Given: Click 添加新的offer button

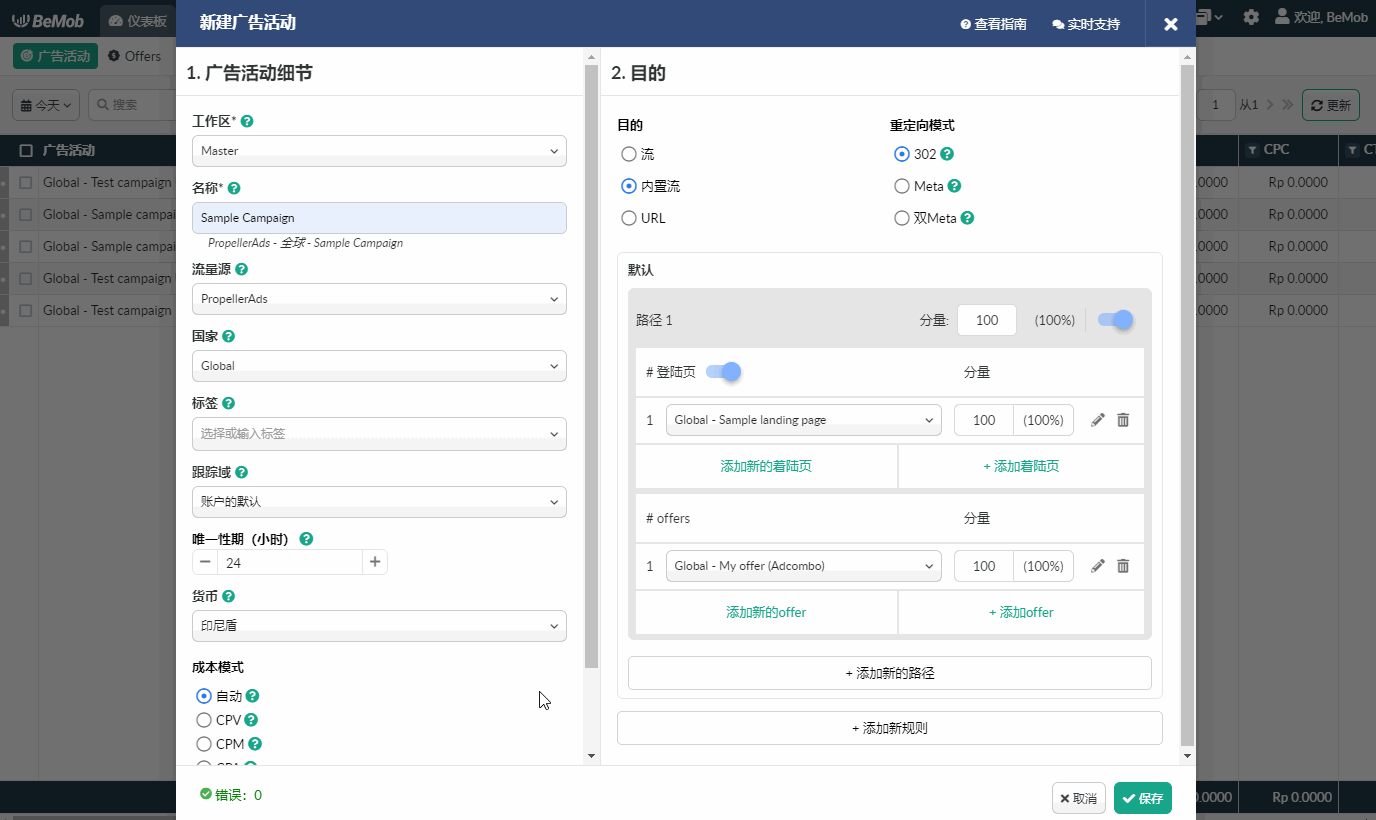Looking at the screenshot, I should [x=767, y=612].
